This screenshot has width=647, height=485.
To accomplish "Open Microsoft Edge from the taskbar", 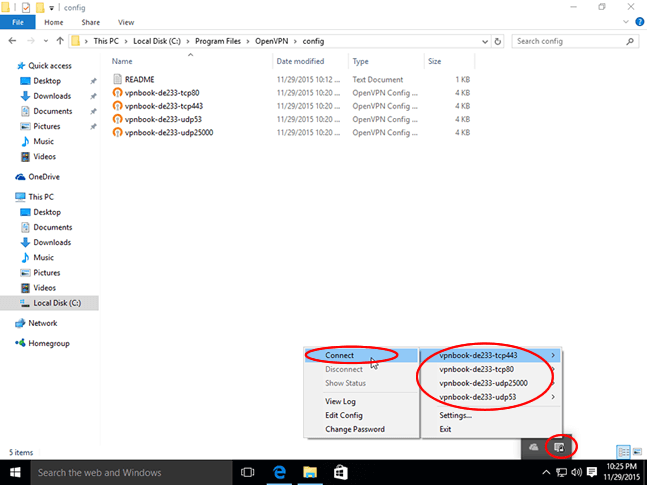I will [x=279, y=472].
